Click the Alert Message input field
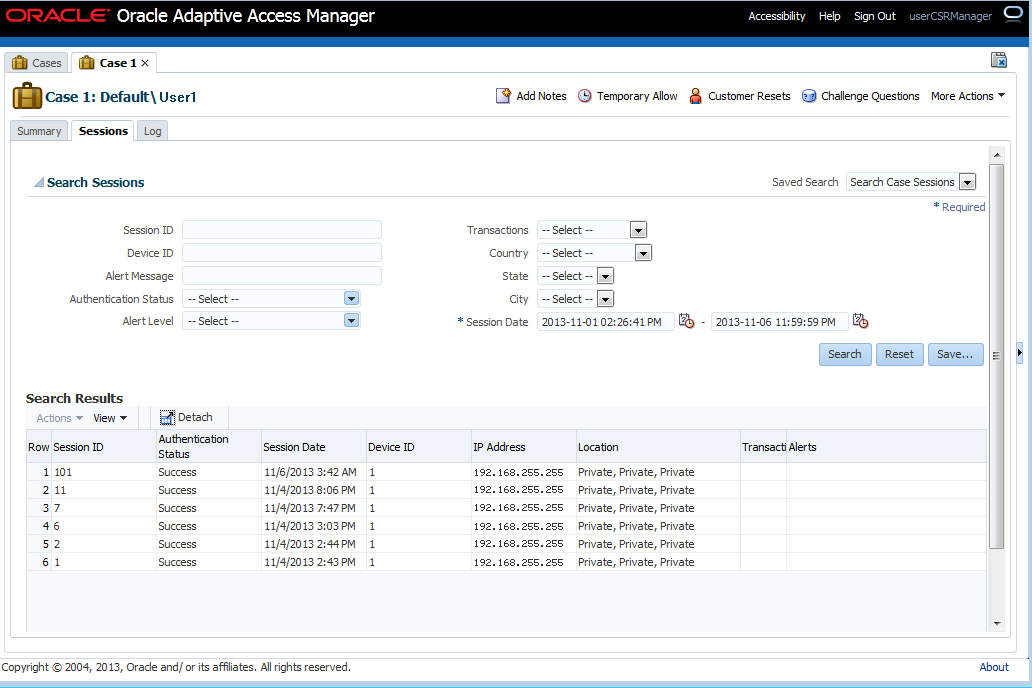 [282, 276]
